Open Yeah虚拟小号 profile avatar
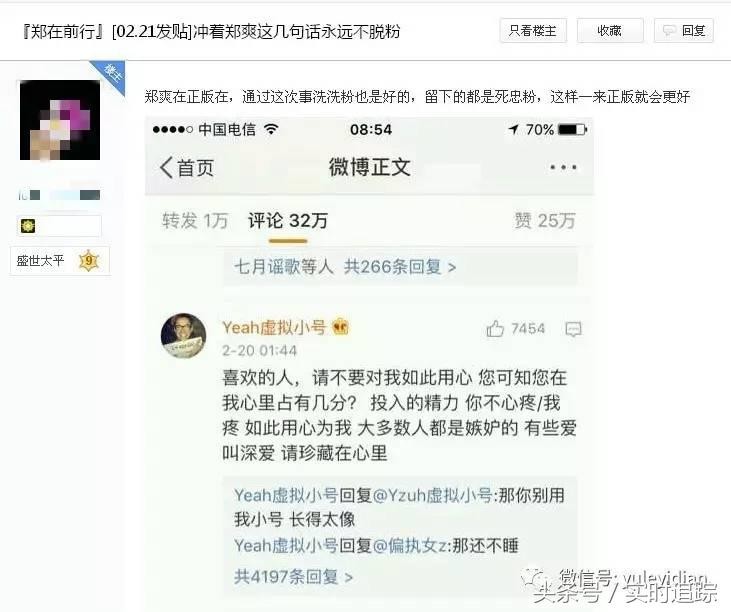731x612 pixels. click(183, 336)
